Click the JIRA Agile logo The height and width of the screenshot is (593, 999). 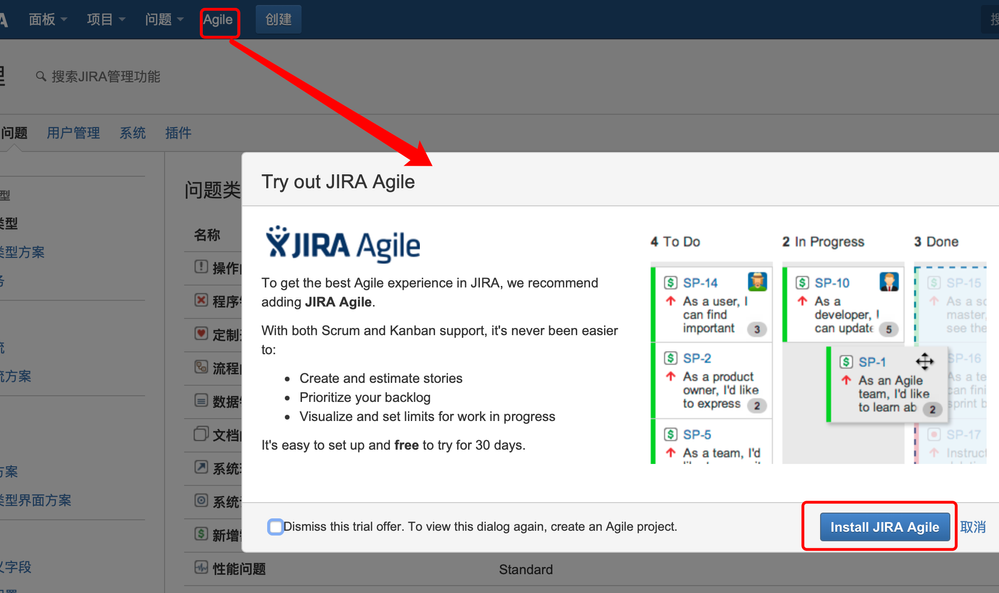click(343, 245)
